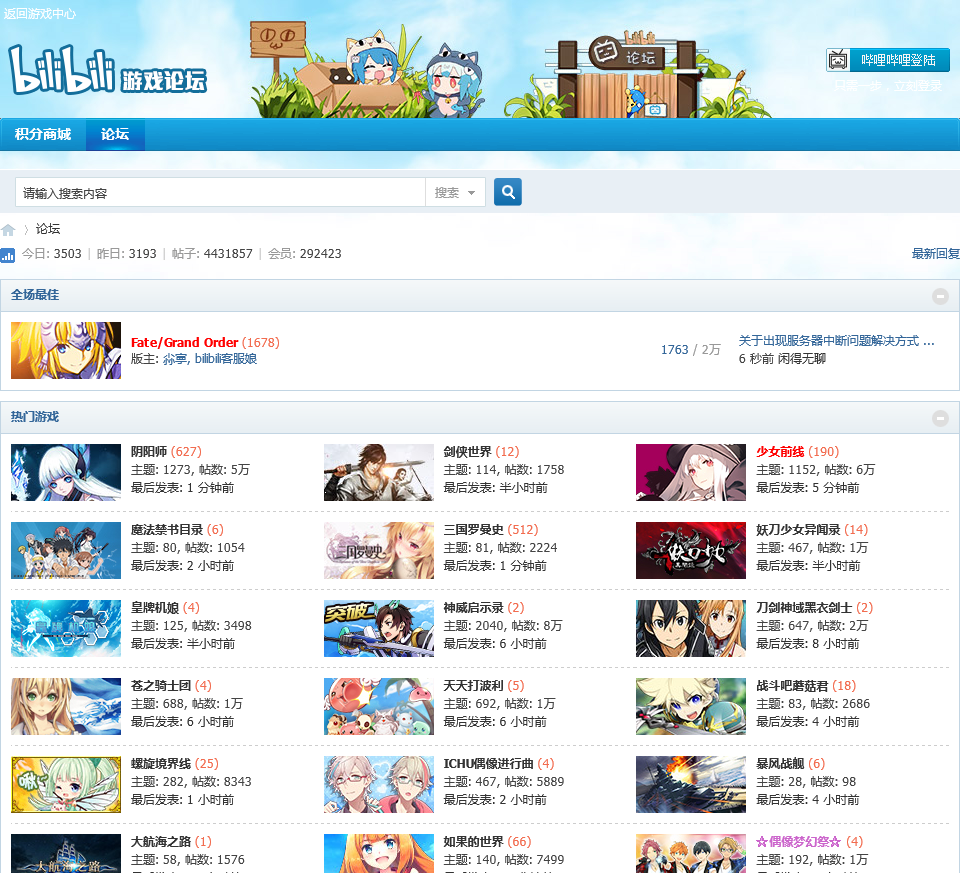Viewport: 960px width, 873px height.
Task: Open the 剑侠世界 forum link
Action: pos(467,451)
